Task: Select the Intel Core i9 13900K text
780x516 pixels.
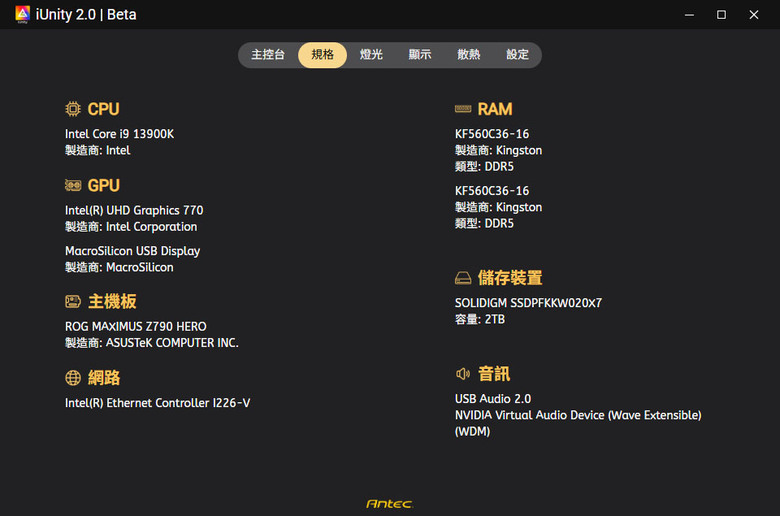Action: click(119, 134)
